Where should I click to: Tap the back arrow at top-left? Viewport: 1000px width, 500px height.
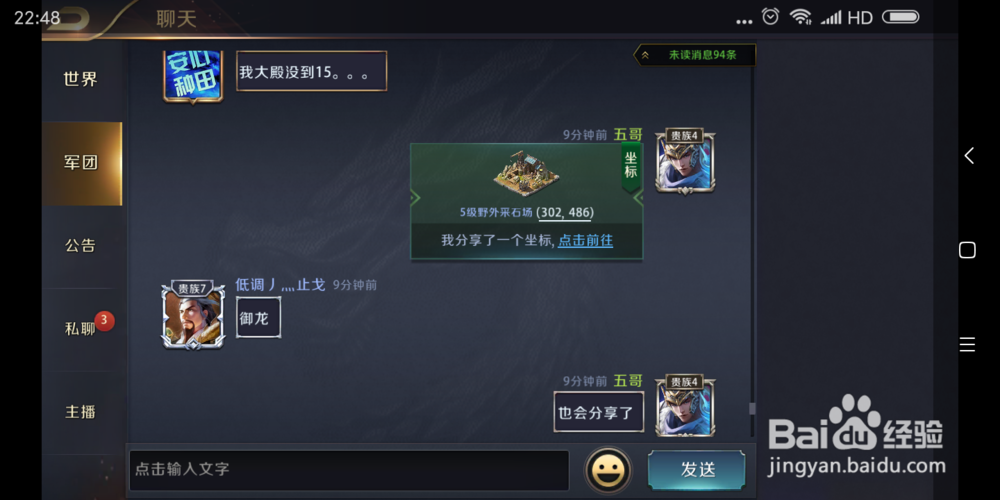click(x=74, y=18)
